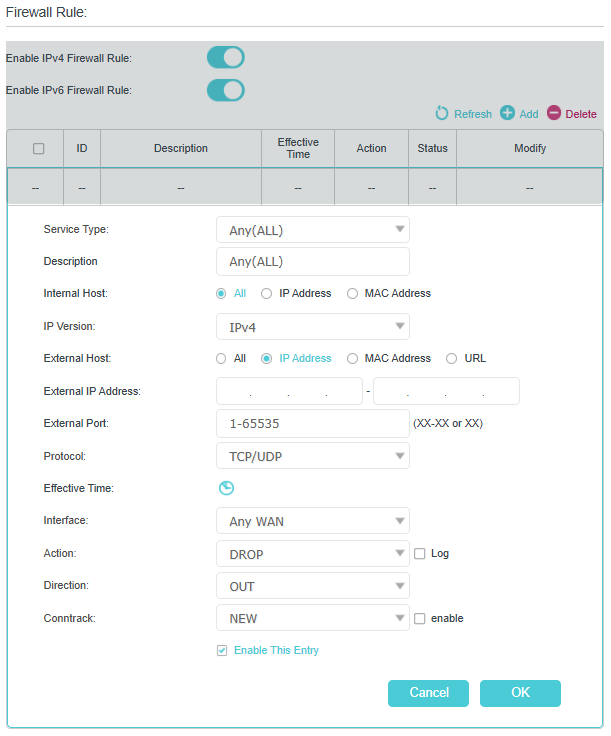This screenshot has height=736, width=611.
Task: Tick the Log checkbox
Action: tap(420, 554)
